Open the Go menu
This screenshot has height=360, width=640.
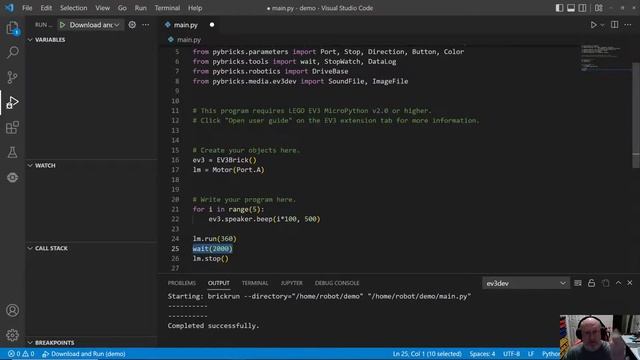point(122,8)
